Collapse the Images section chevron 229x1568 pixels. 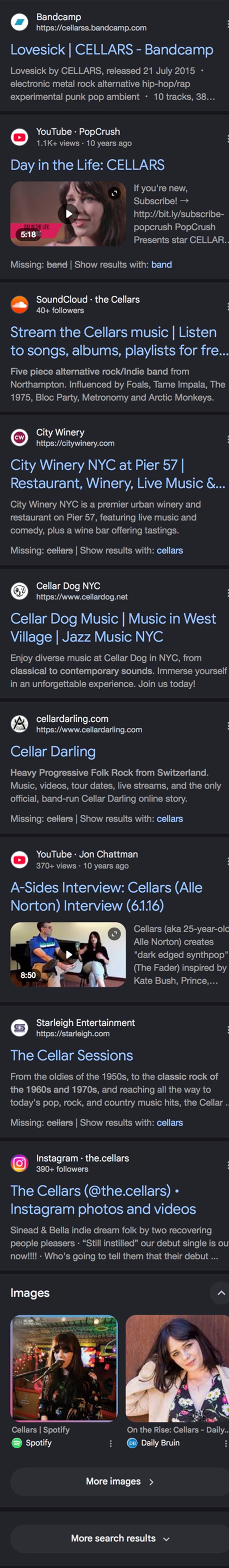click(x=221, y=1293)
